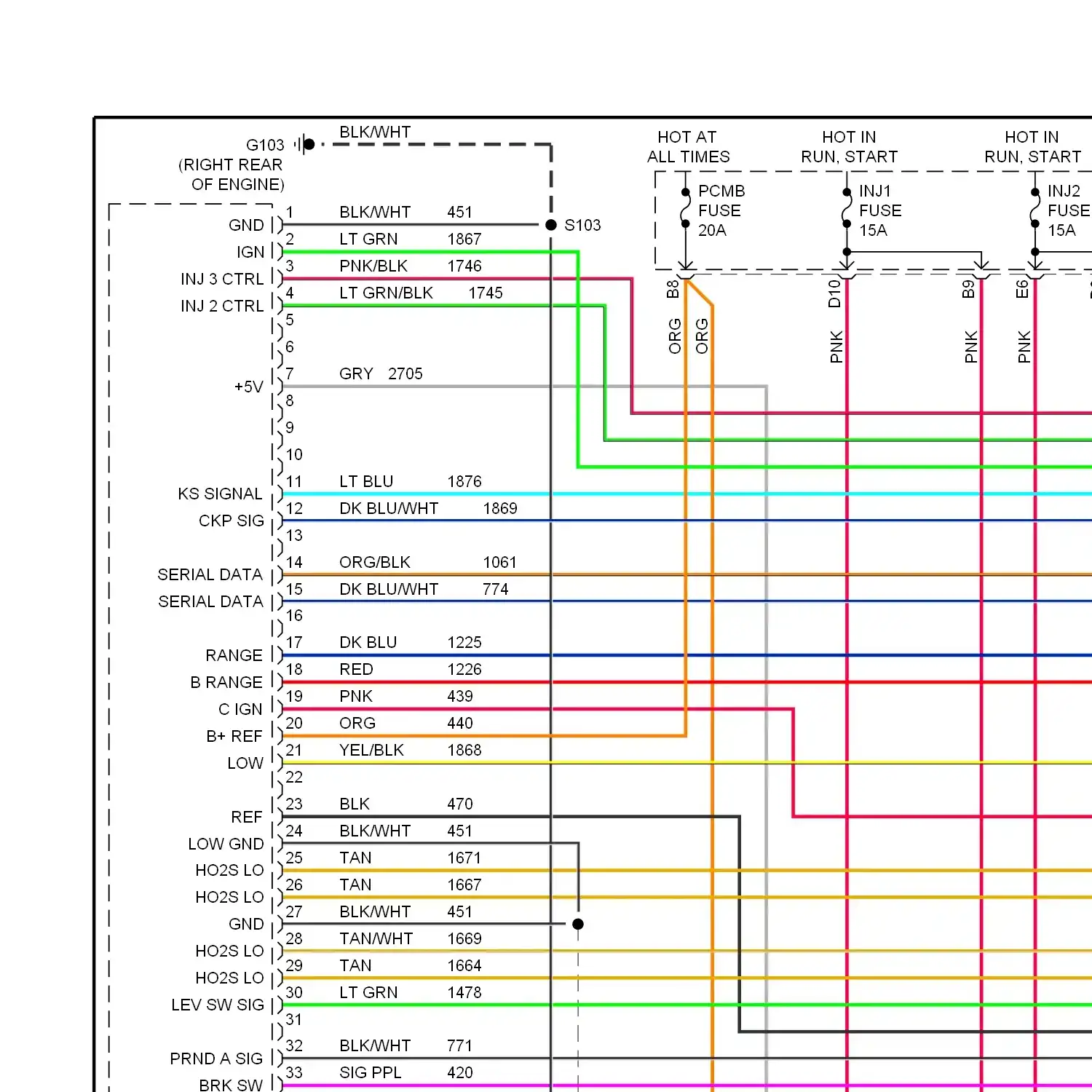Click circuit number 1061

coord(500,562)
